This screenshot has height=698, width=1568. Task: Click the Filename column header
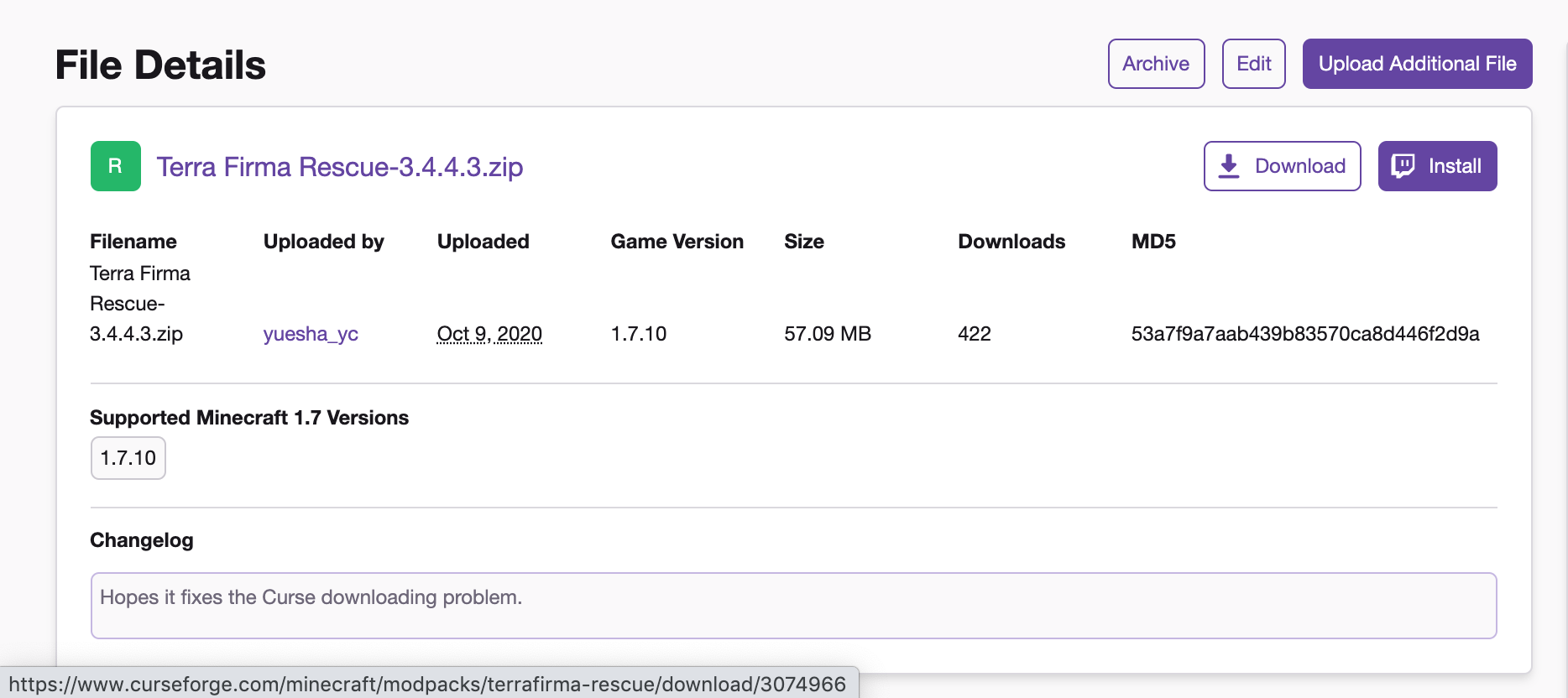pos(133,242)
